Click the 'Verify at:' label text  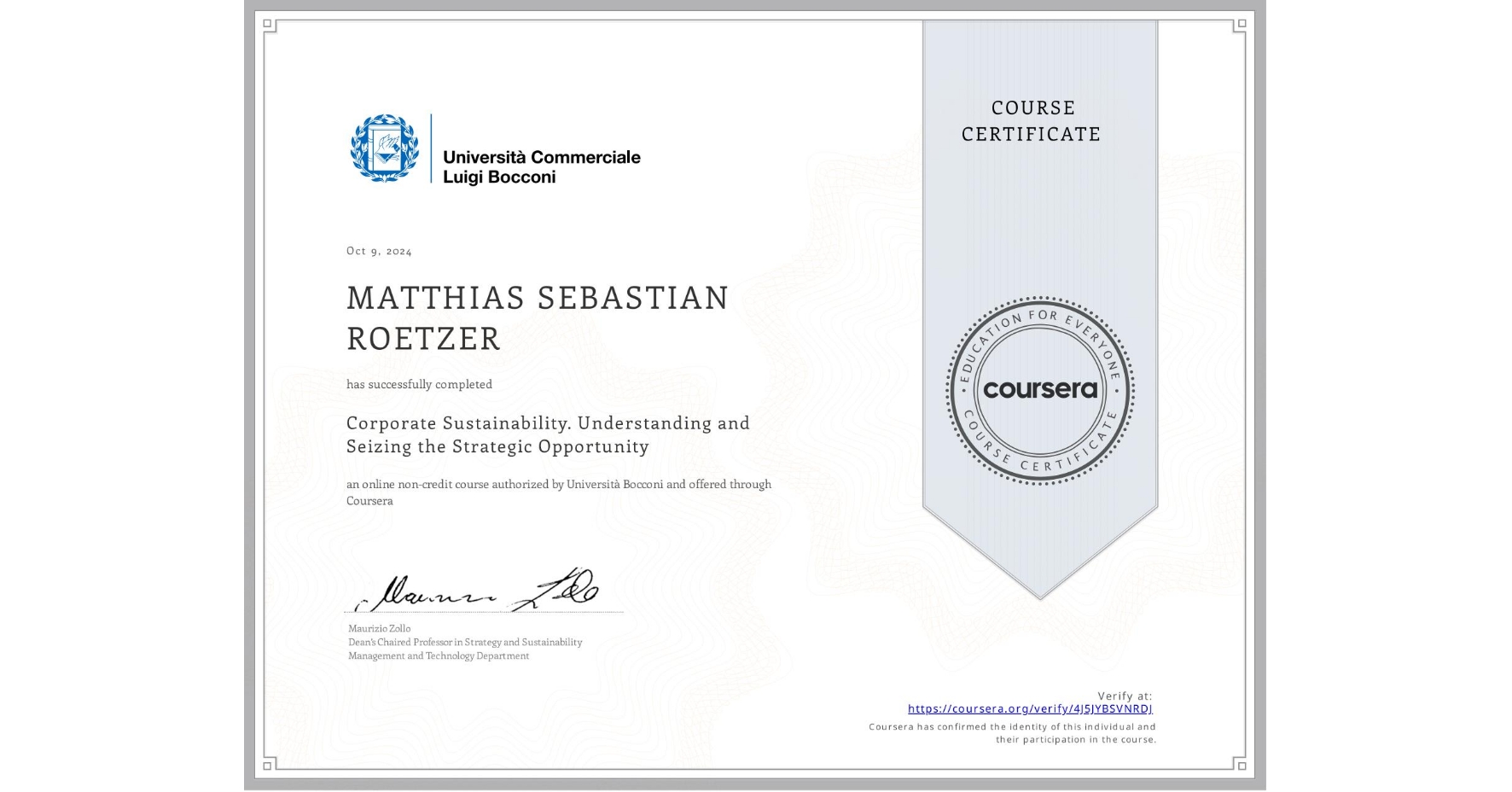click(x=1123, y=696)
